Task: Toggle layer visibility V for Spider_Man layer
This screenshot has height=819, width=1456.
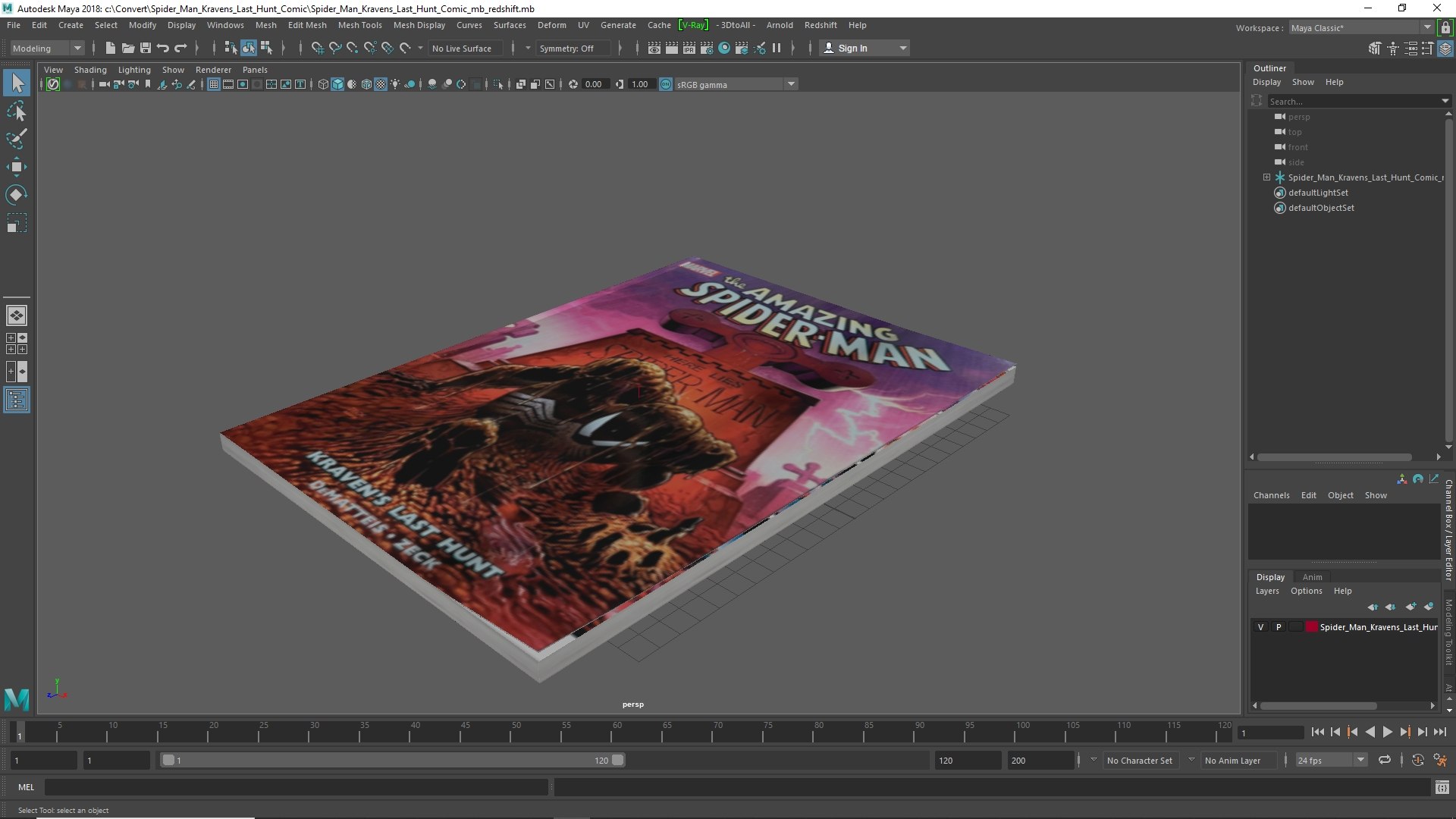Action: point(1261,627)
